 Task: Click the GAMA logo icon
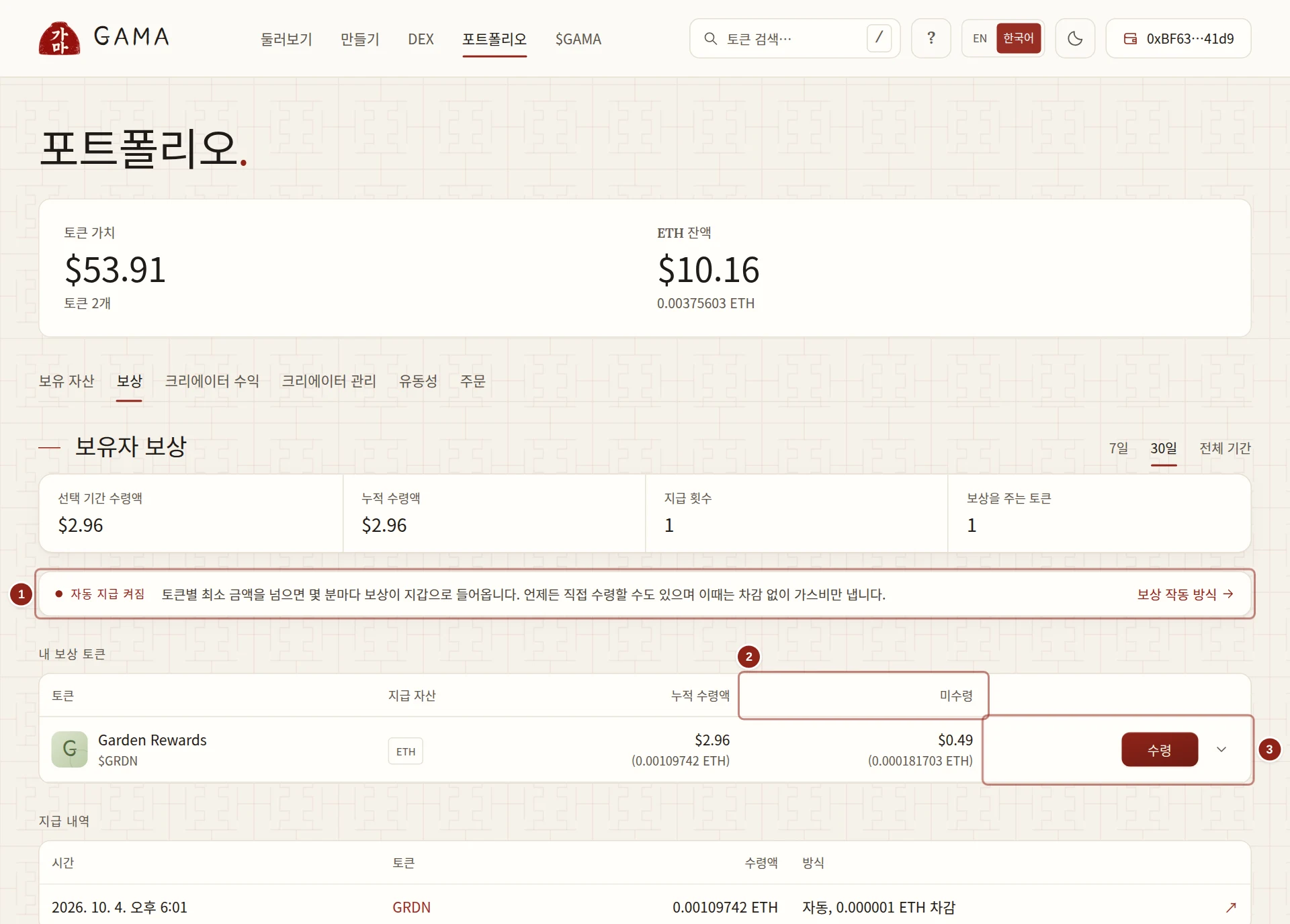[59, 38]
